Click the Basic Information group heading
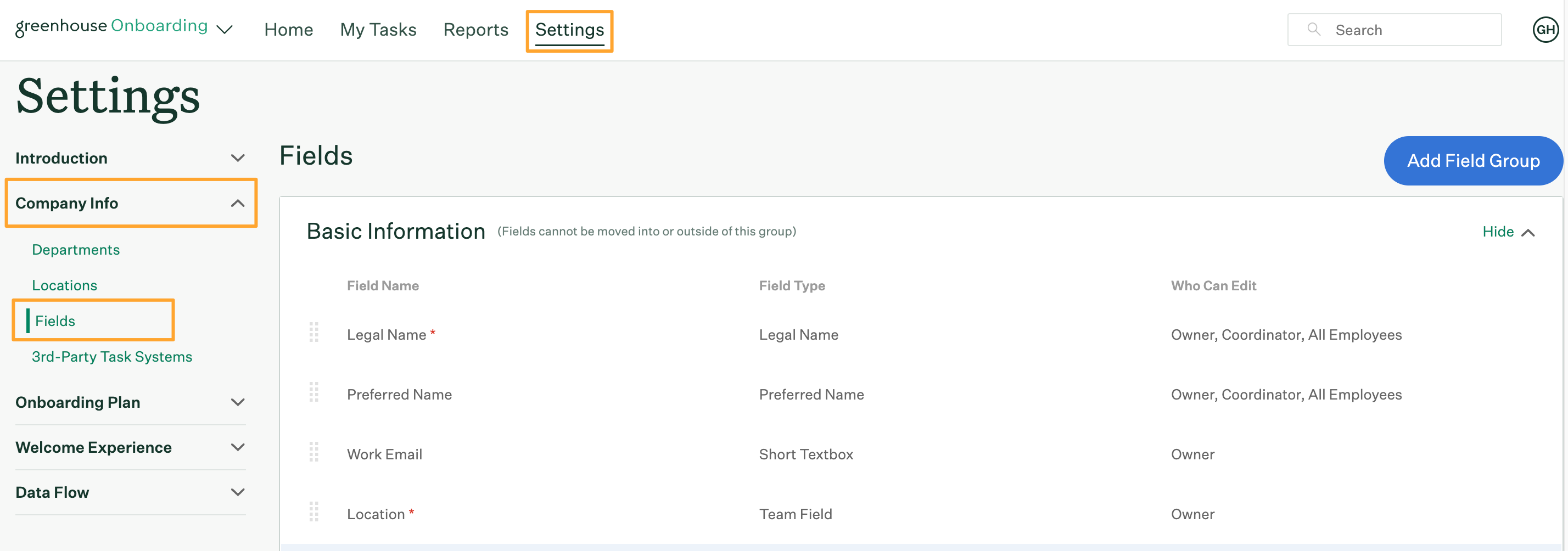Screen dimensions: 1568x551 (396, 232)
